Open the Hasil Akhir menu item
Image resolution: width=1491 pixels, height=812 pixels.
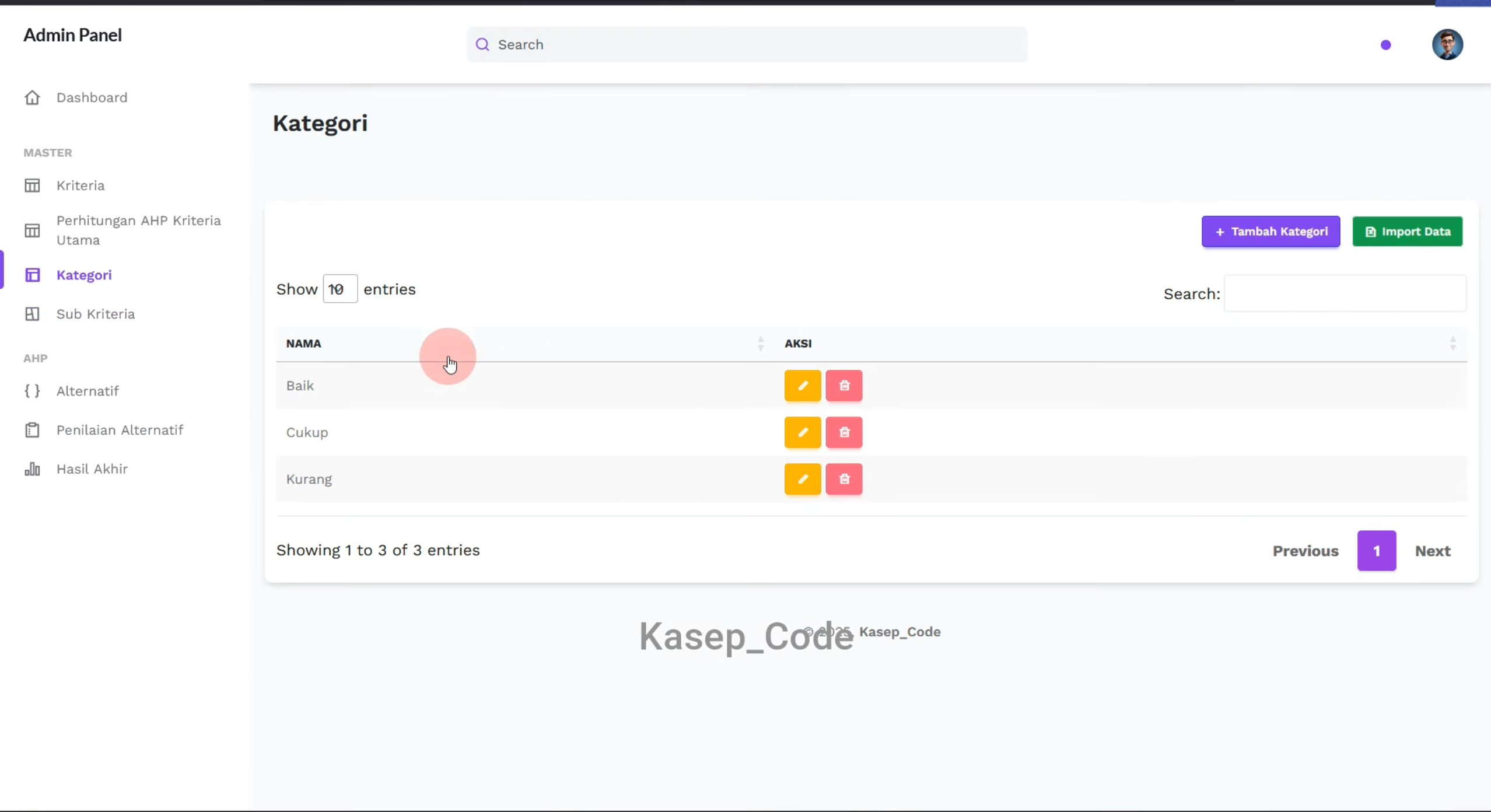[92, 469]
